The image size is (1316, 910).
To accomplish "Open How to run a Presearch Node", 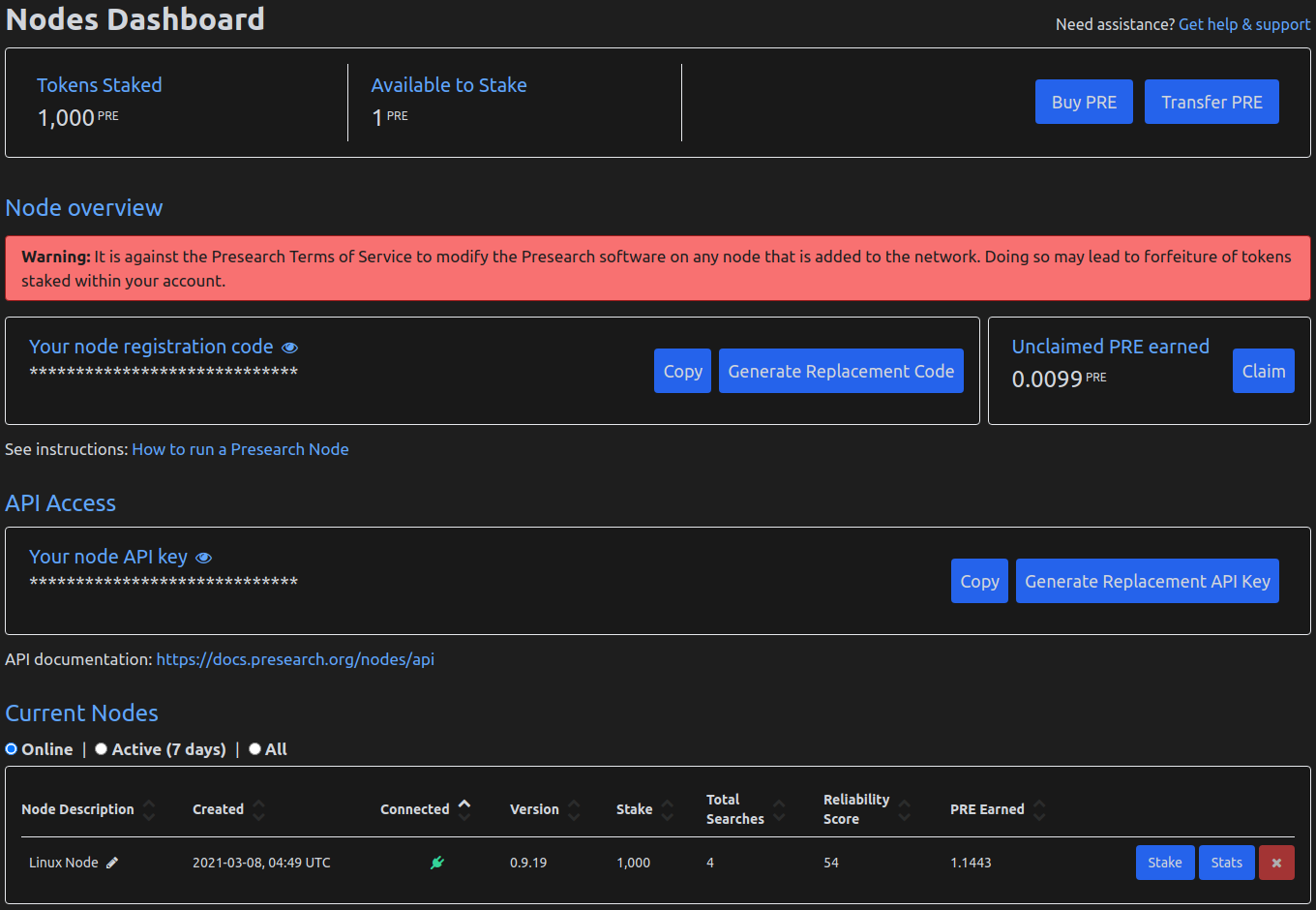I will pyautogui.click(x=240, y=449).
